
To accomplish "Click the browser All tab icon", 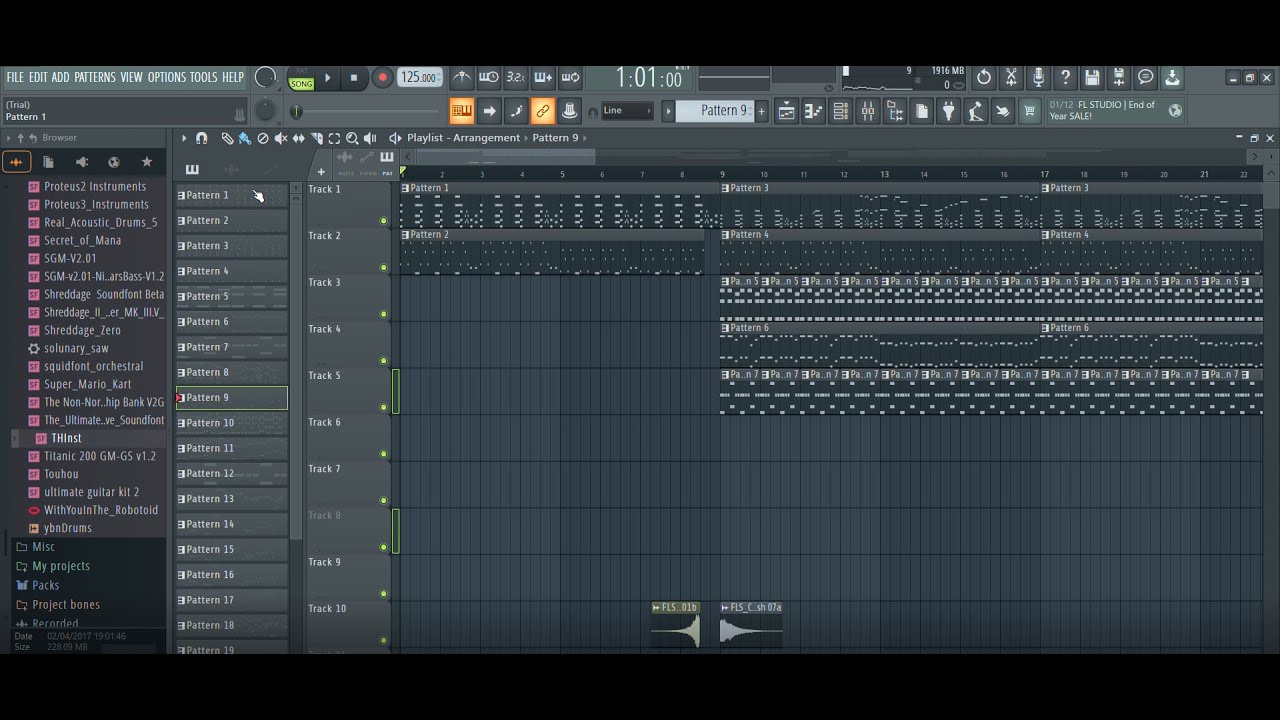I will (16, 161).
